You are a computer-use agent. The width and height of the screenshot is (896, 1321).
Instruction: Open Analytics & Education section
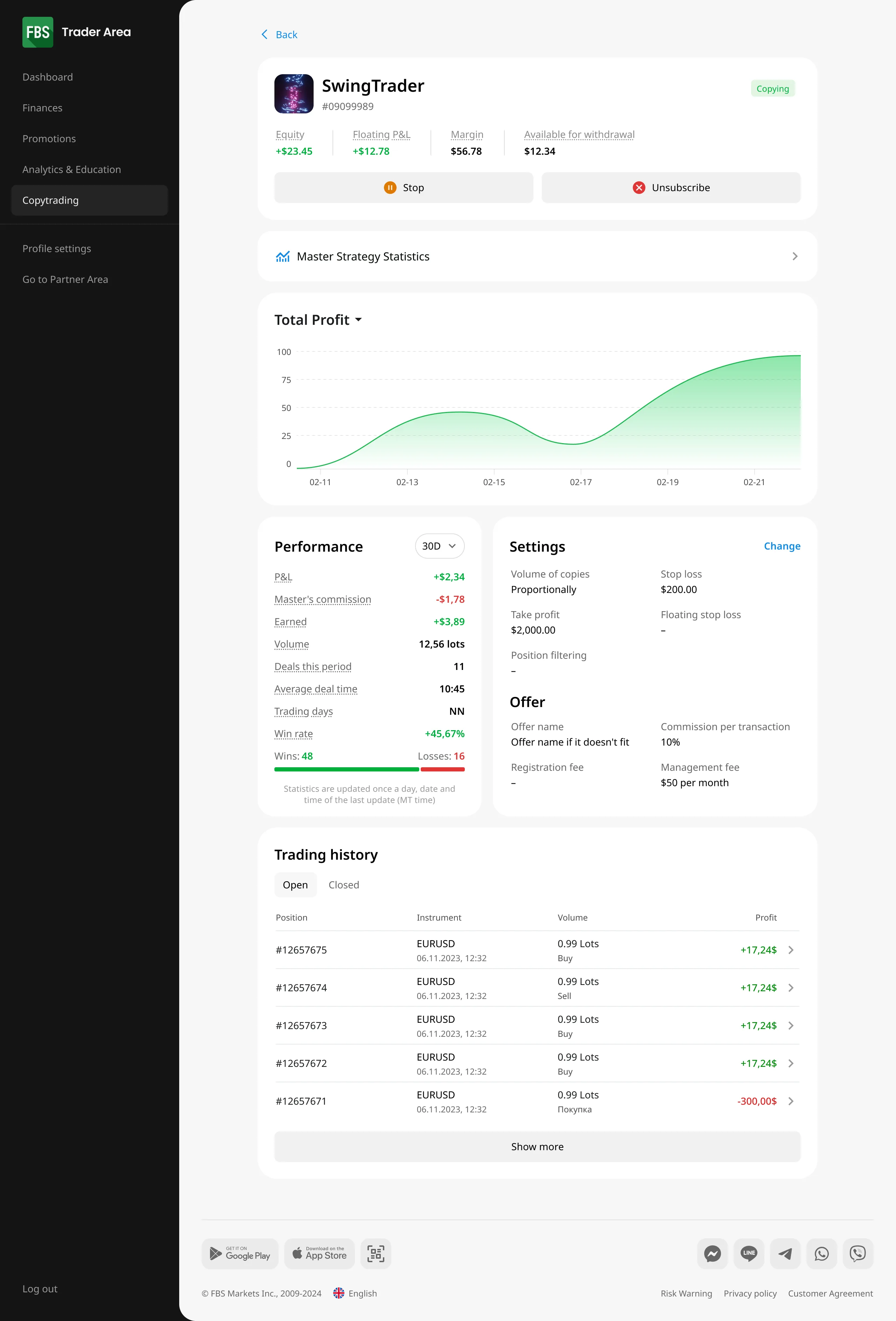[x=72, y=169]
